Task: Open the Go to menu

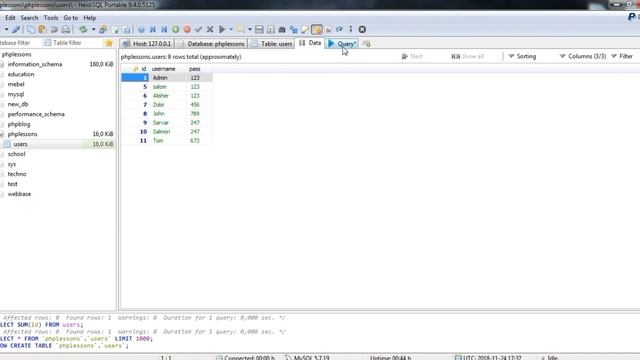Action: [x=71, y=18]
